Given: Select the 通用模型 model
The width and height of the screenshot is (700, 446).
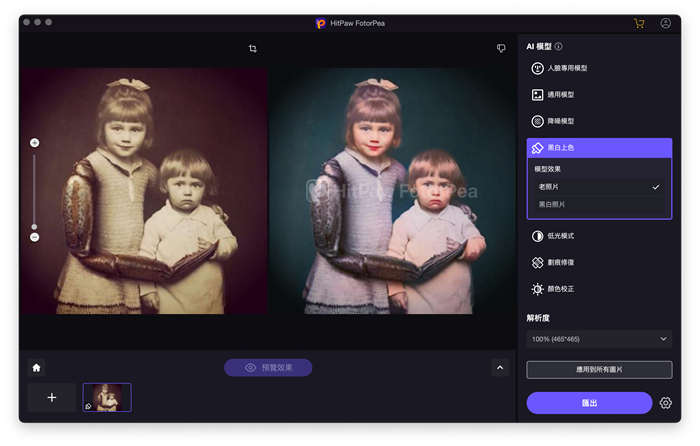Looking at the screenshot, I should click(560, 95).
